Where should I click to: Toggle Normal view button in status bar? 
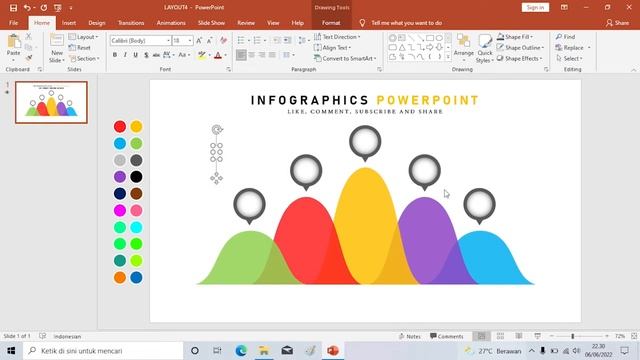point(482,336)
